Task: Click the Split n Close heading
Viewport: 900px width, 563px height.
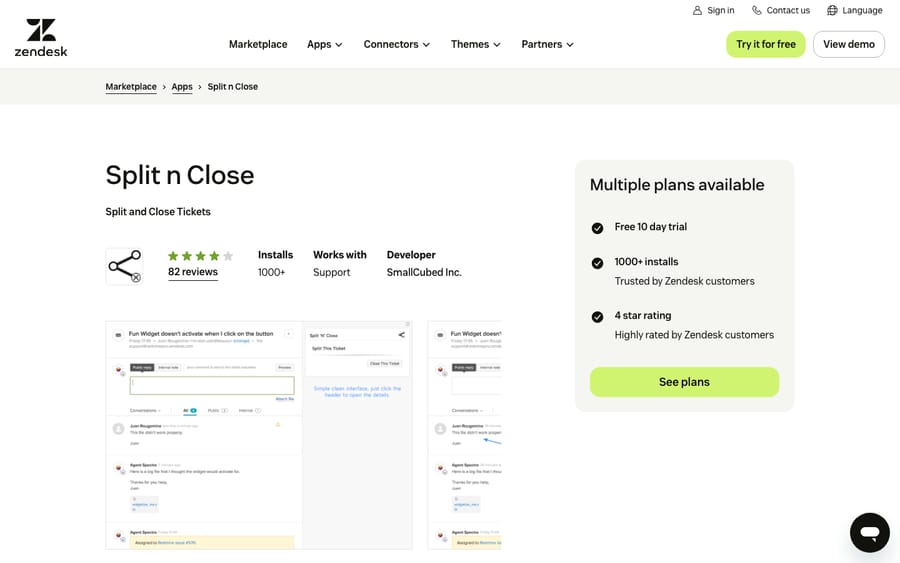Action: [x=180, y=175]
